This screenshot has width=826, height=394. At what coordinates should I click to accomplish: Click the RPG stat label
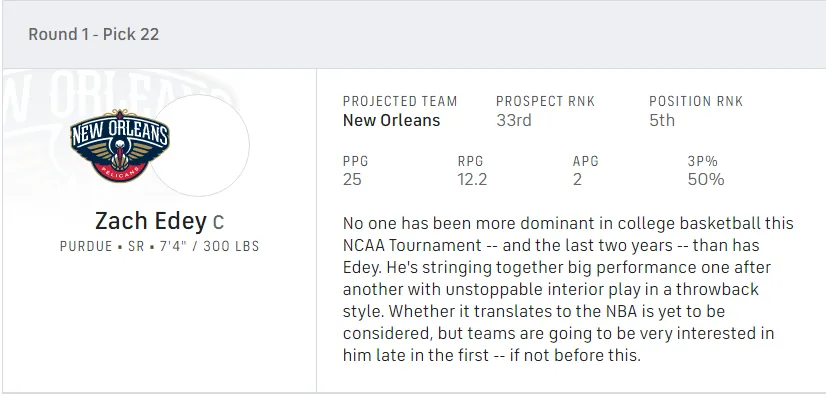(x=470, y=161)
